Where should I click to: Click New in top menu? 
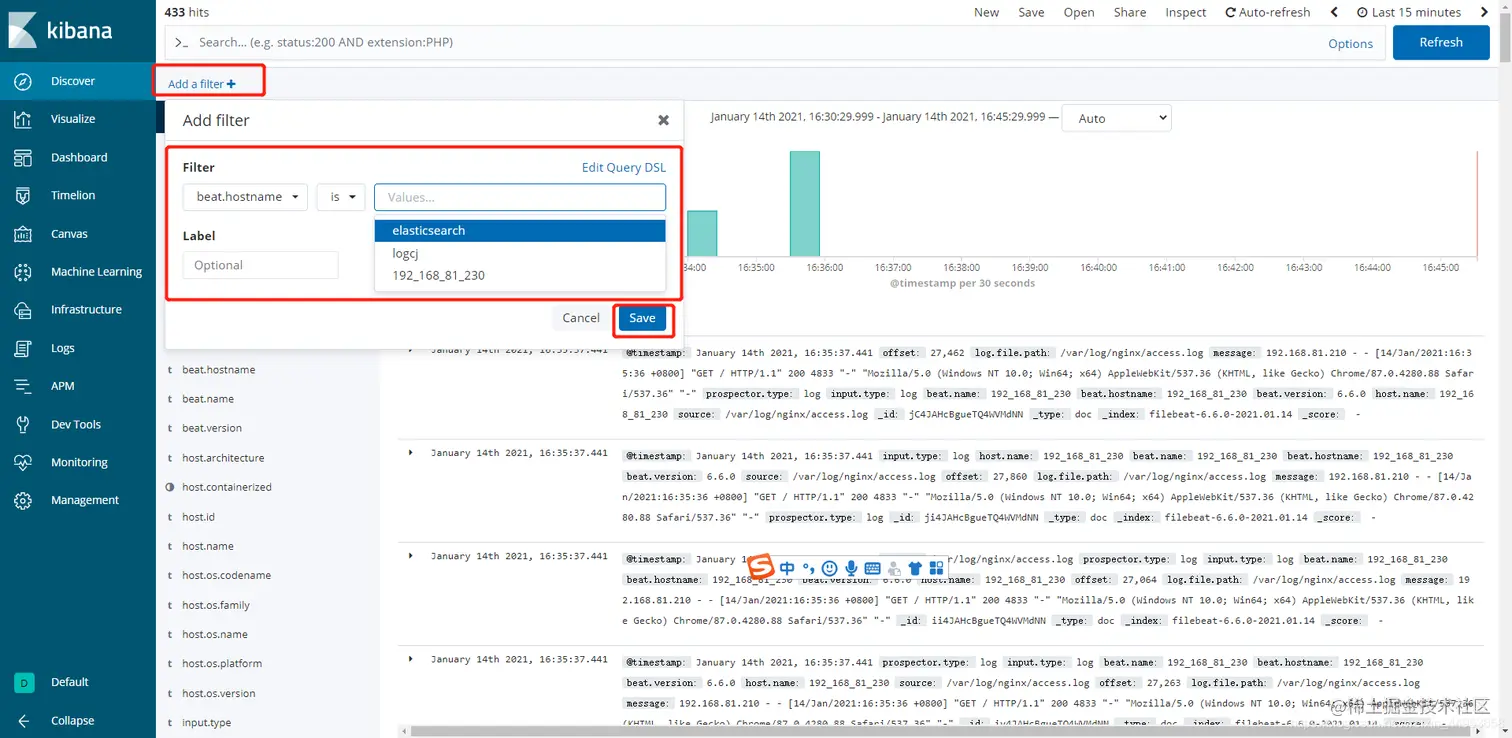coord(986,12)
